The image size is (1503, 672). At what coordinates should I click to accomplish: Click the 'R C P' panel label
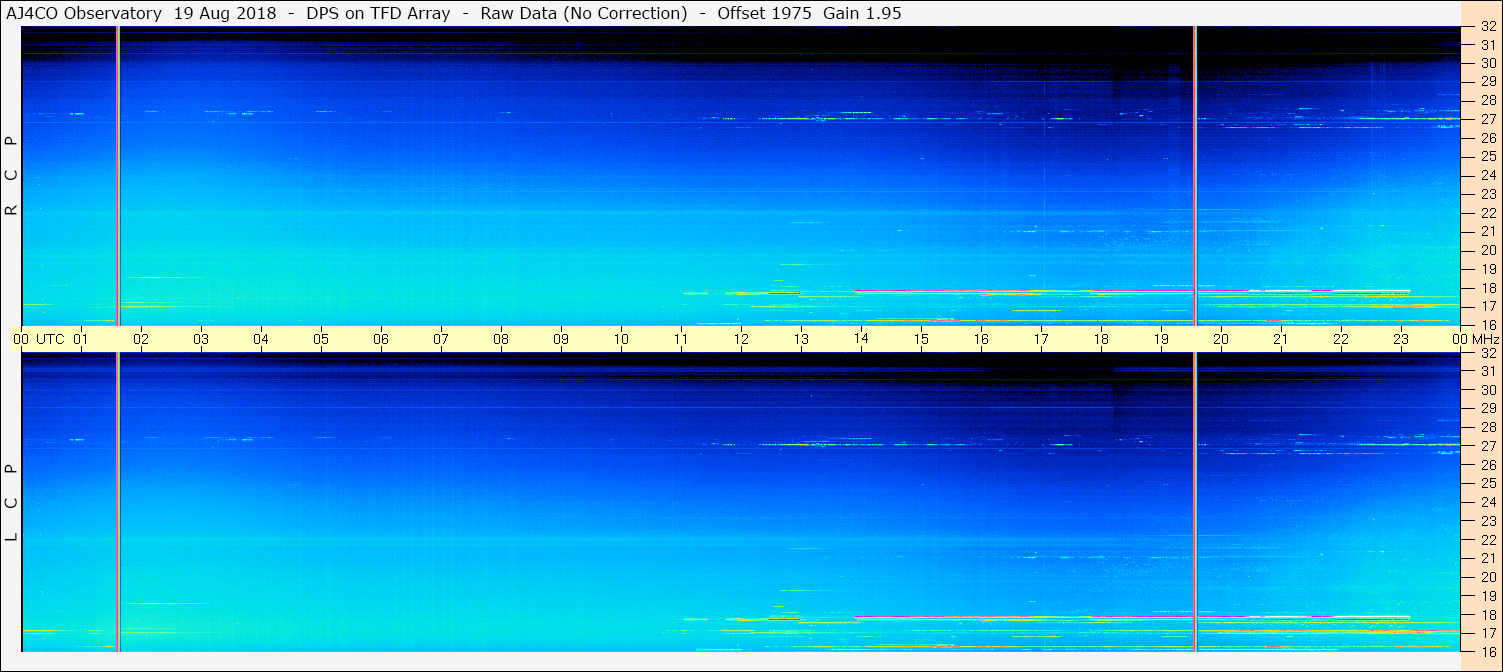click(12, 176)
